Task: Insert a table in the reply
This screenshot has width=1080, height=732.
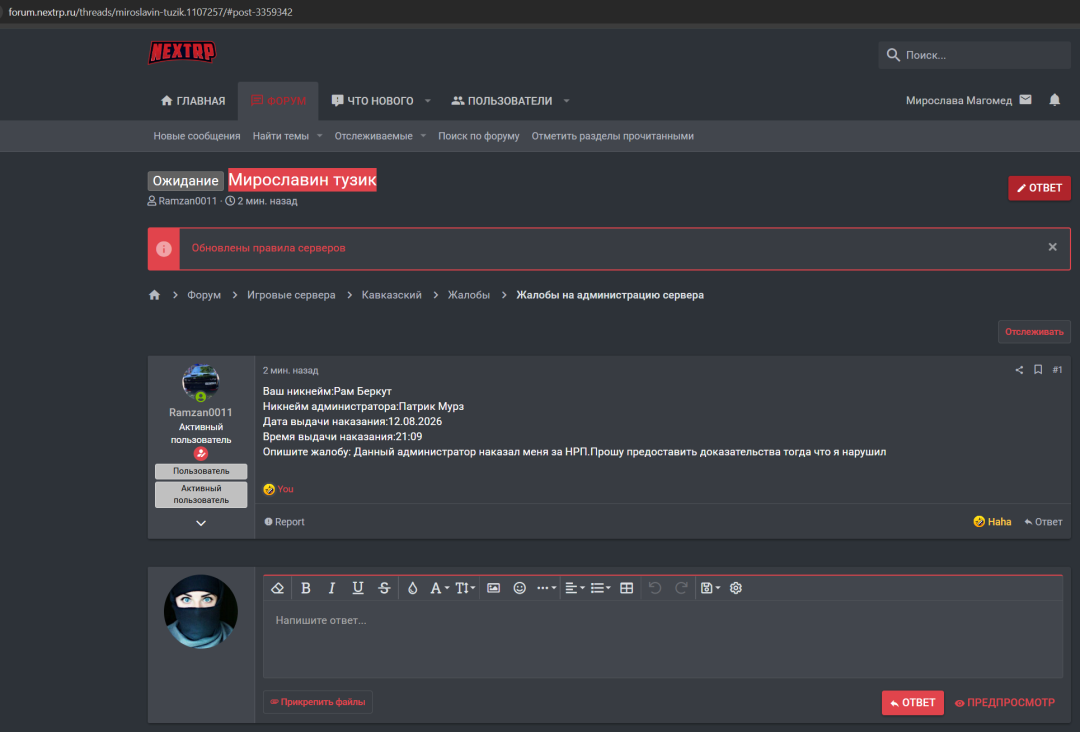Action: (x=626, y=588)
